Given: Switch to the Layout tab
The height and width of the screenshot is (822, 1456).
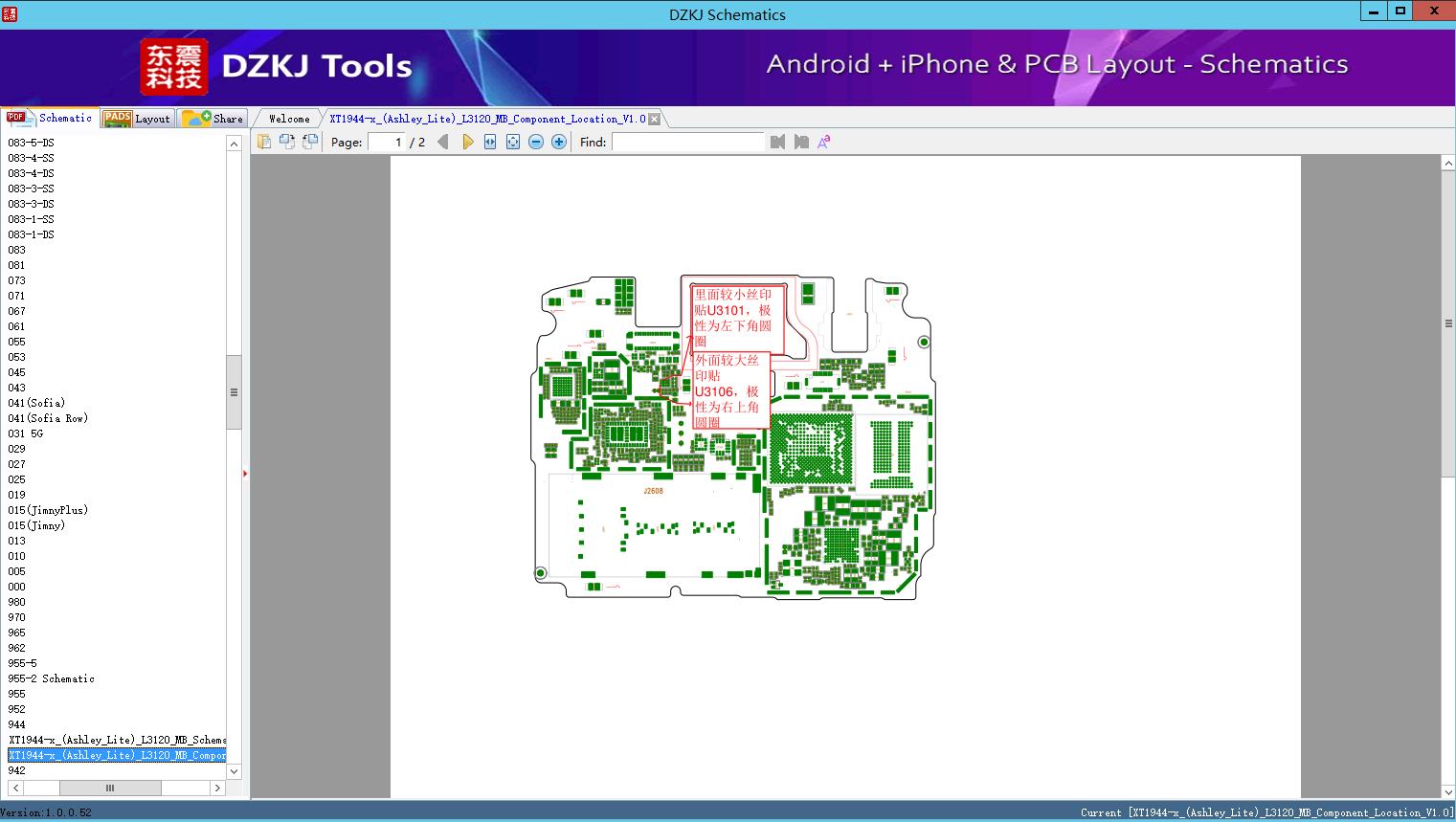Looking at the screenshot, I should [139, 119].
